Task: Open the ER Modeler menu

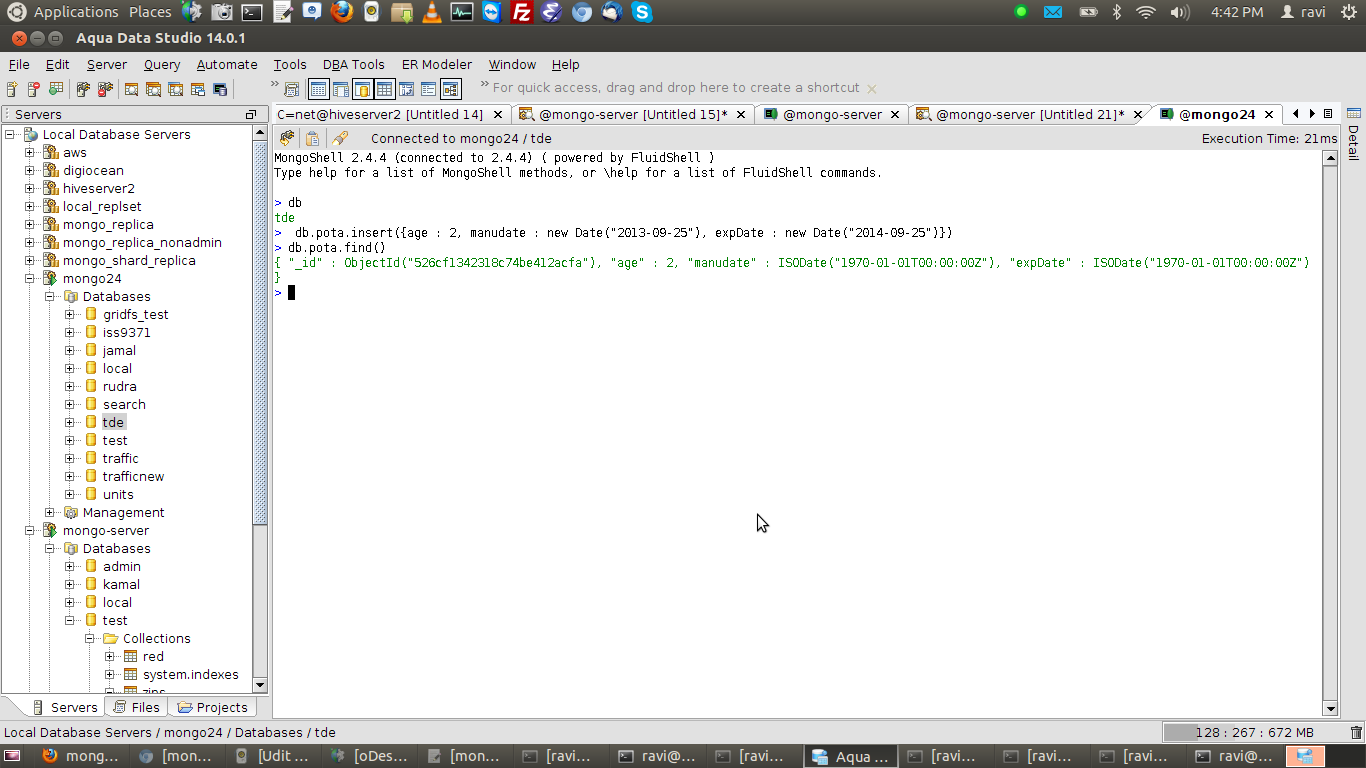Action: 437,65
